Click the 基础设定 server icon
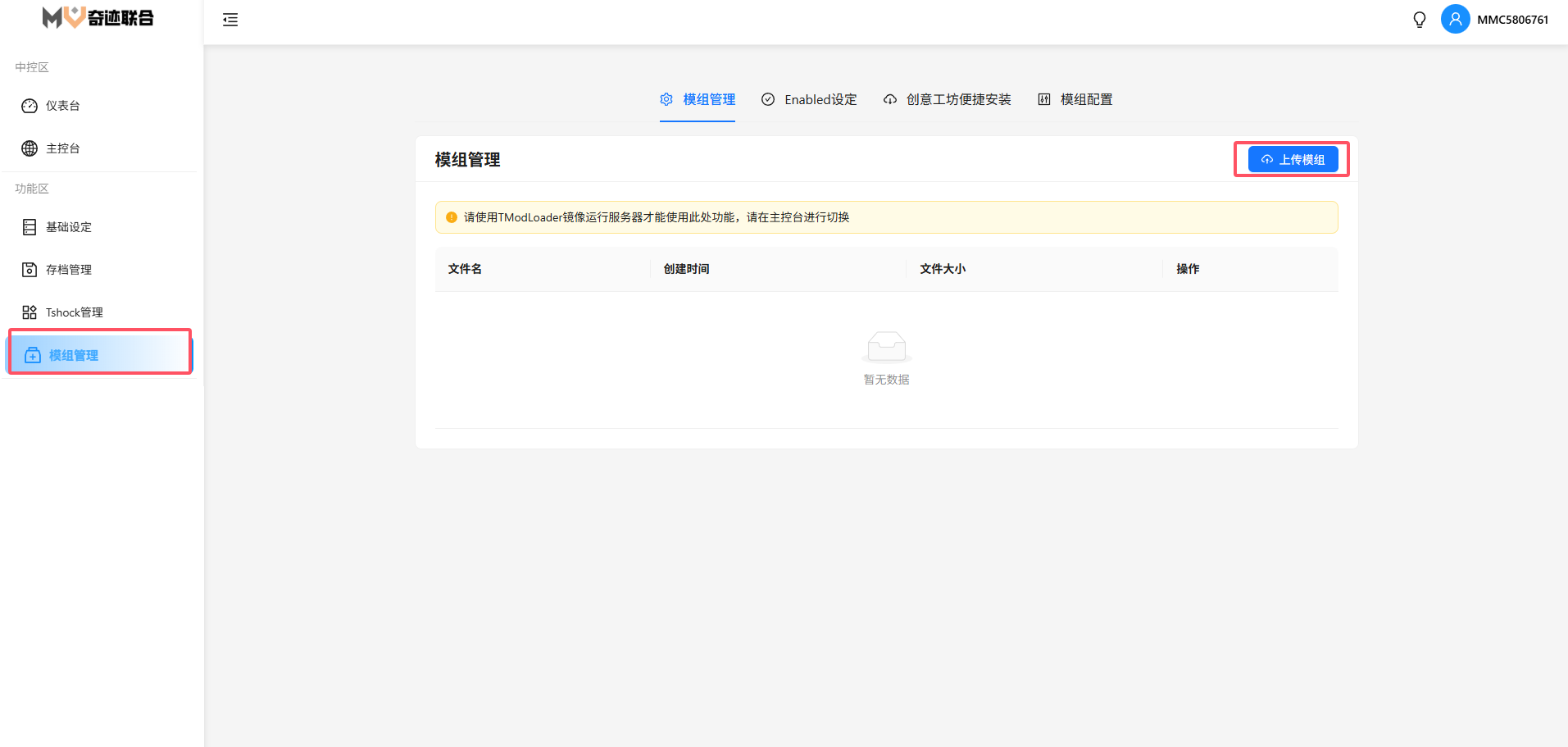Image resolution: width=1568 pixels, height=747 pixels. pyautogui.click(x=30, y=227)
